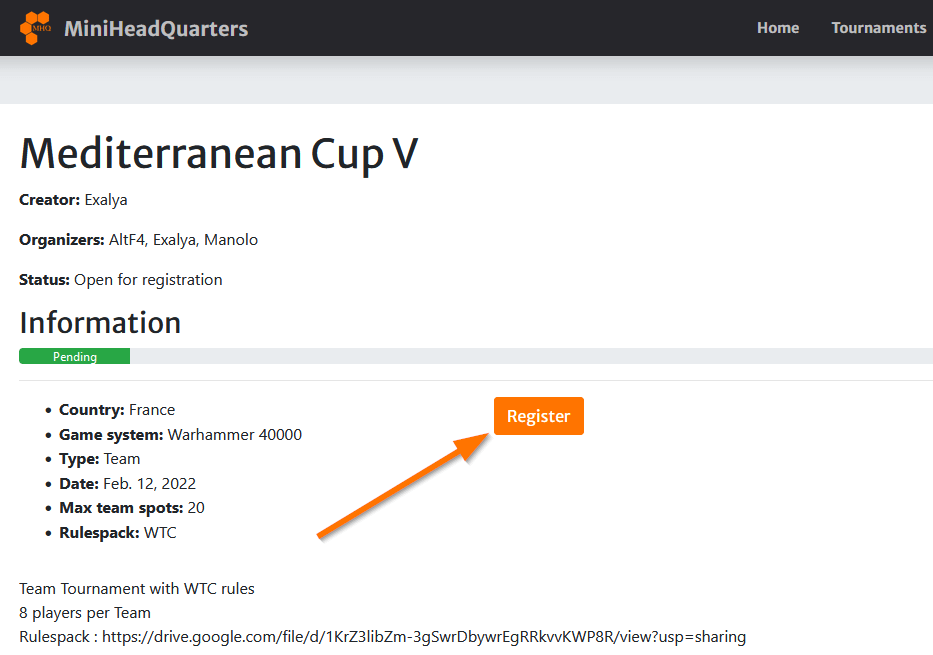The image size is (933, 655).
Task: Click the green Pending progress segment
Action: [75, 357]
